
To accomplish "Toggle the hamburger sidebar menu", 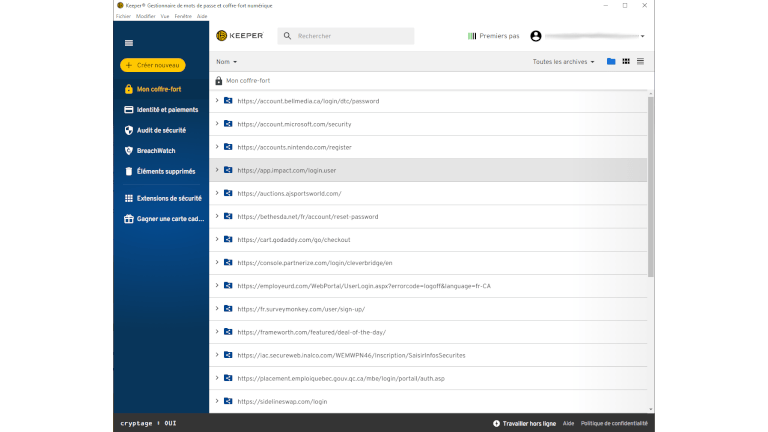I will (x=128, y=43).
